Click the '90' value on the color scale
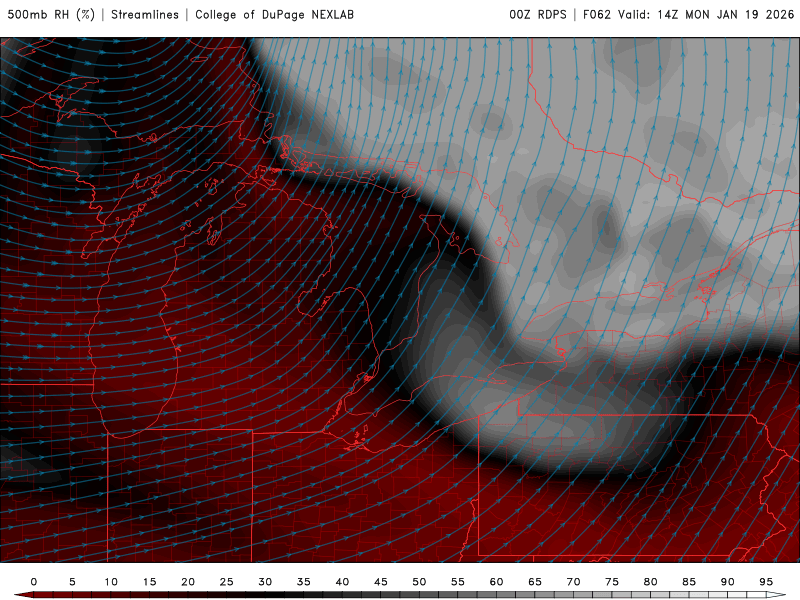This screenshot has width=800, height=600. coord(728,582)
